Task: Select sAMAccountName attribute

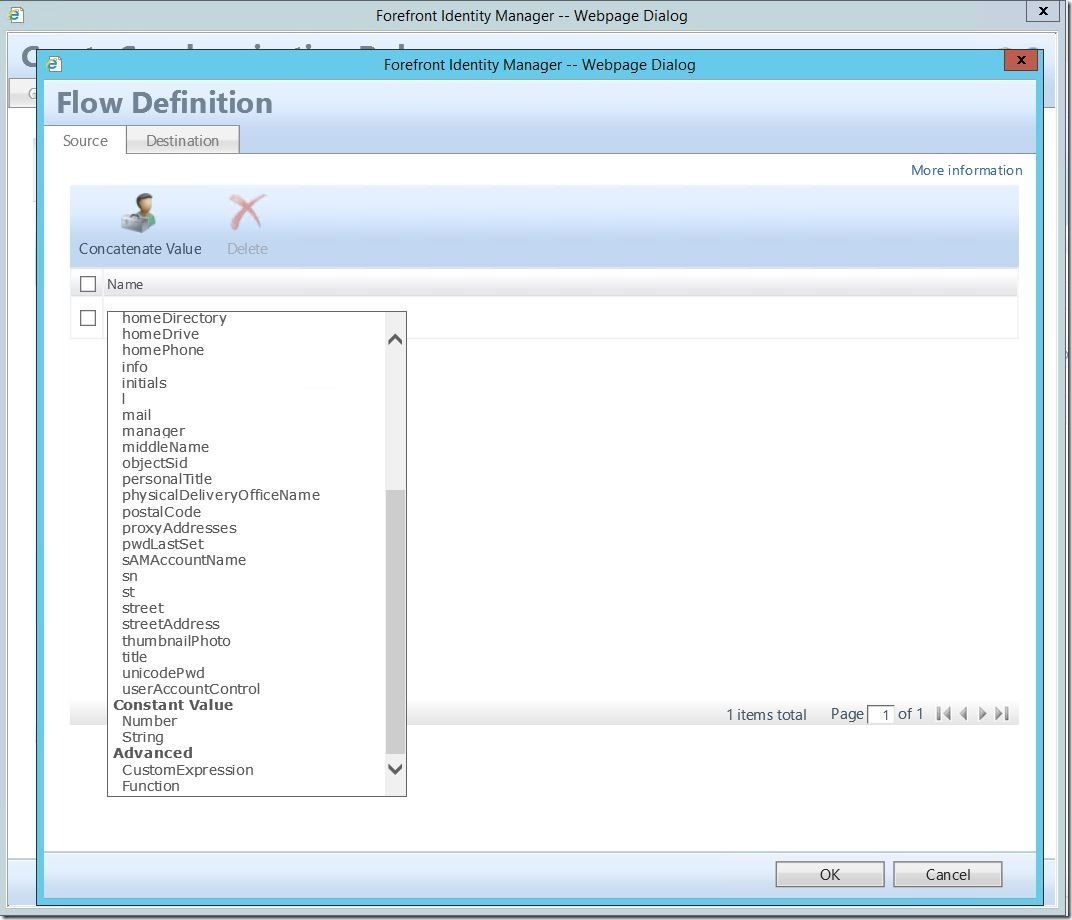Action: coord(184,560)
